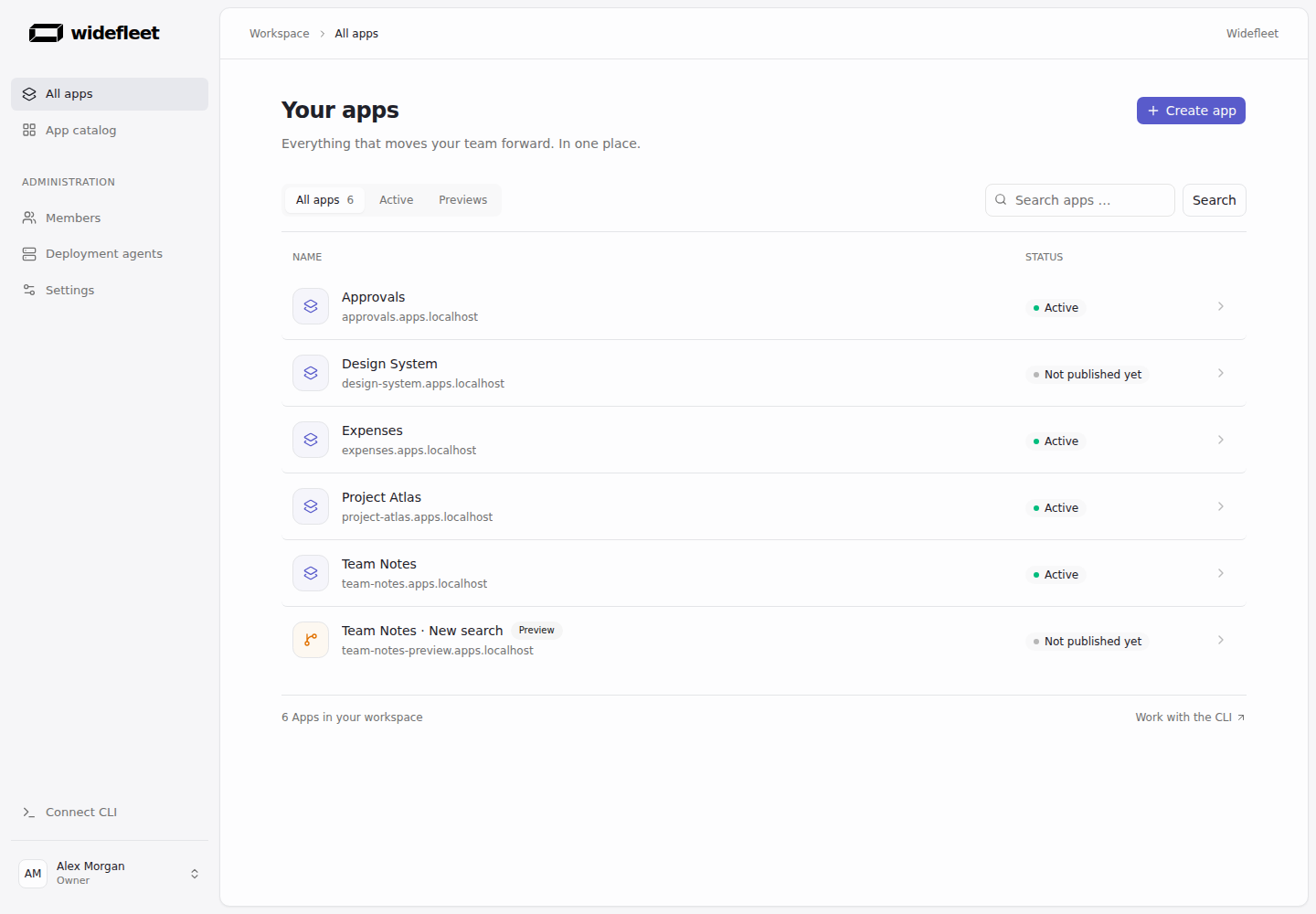Open Approvals row chevron
Image resolution: width=1316 pixels, height=914 pixels.
(1221, 306)
